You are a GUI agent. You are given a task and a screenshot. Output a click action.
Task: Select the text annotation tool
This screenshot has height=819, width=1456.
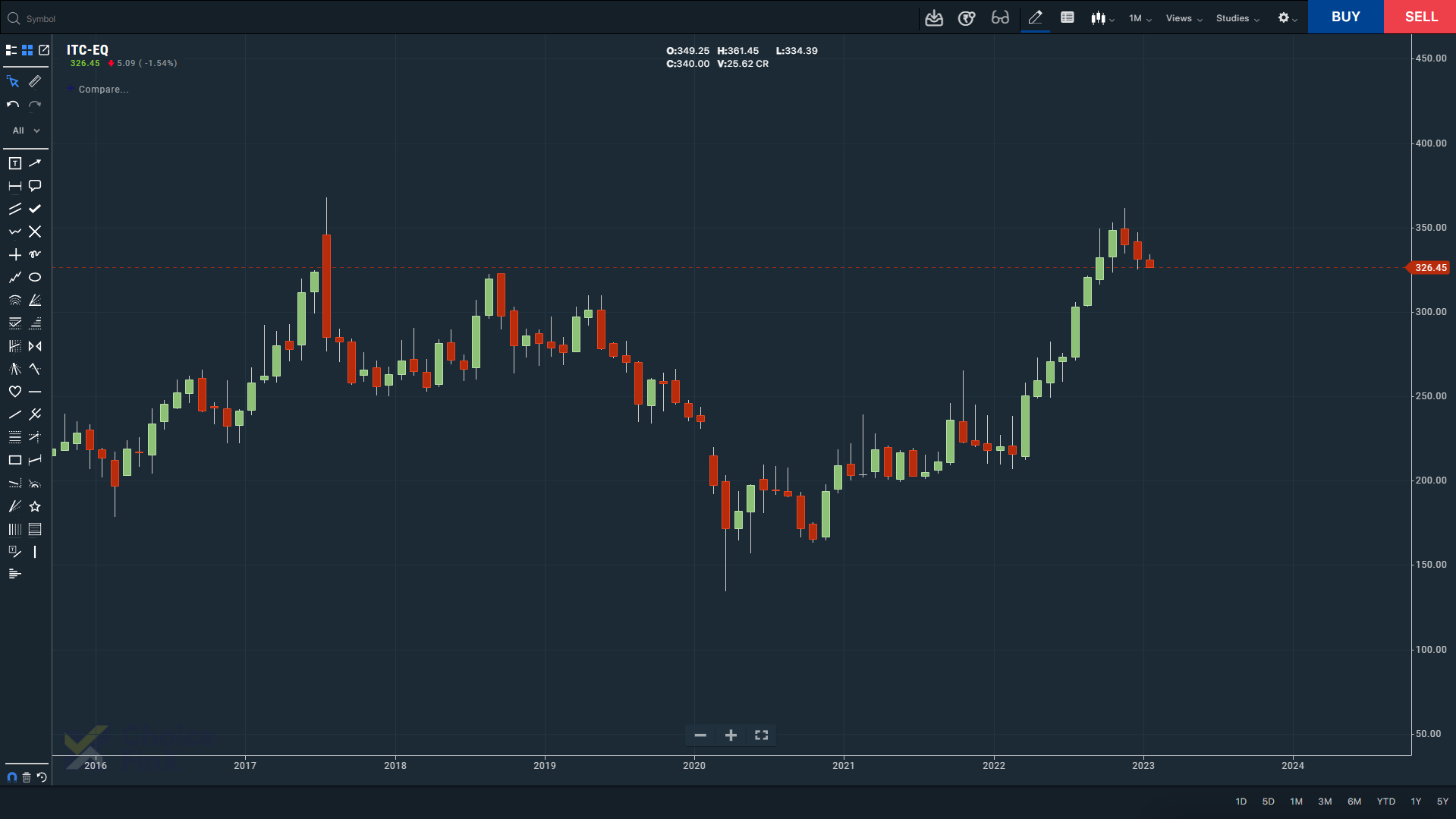pyautogui.click(x=14, y=163)
